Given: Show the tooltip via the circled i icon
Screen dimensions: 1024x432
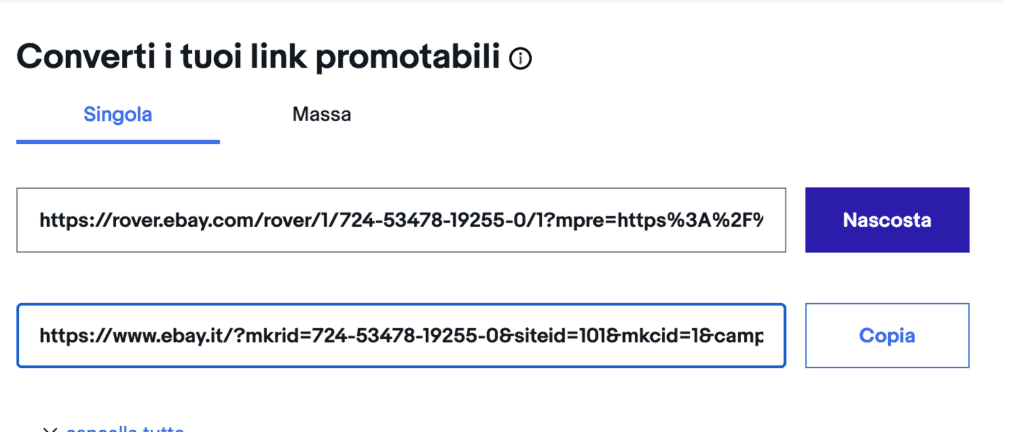Looking at the screenshot, I should [x=520, y=60].
